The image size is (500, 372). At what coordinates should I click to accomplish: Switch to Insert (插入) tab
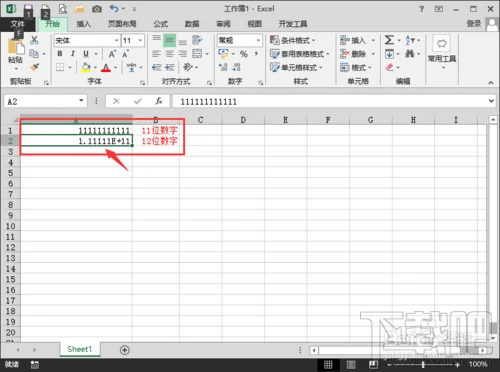click(84, 24)
